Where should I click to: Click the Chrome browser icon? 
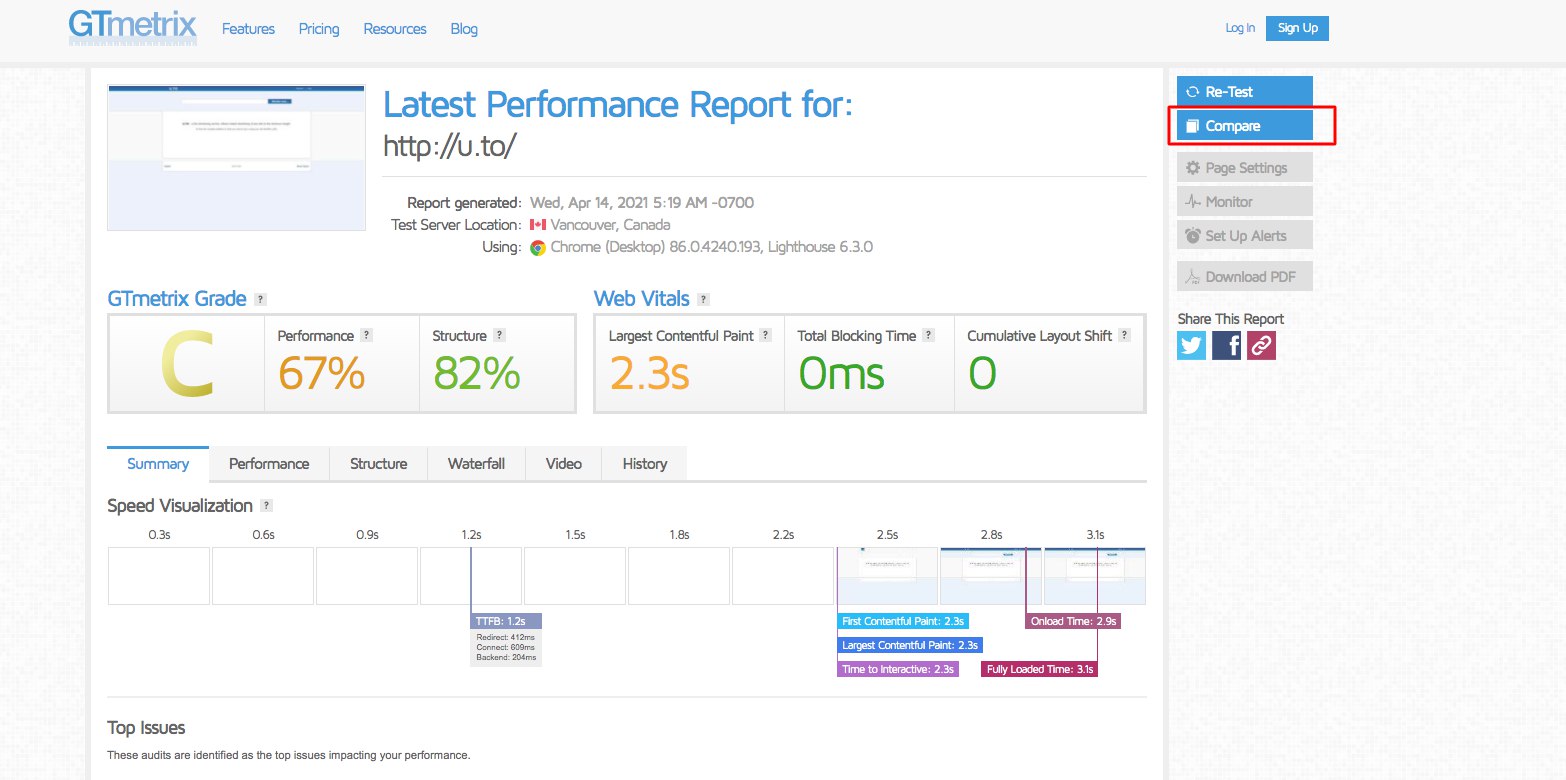538,247
